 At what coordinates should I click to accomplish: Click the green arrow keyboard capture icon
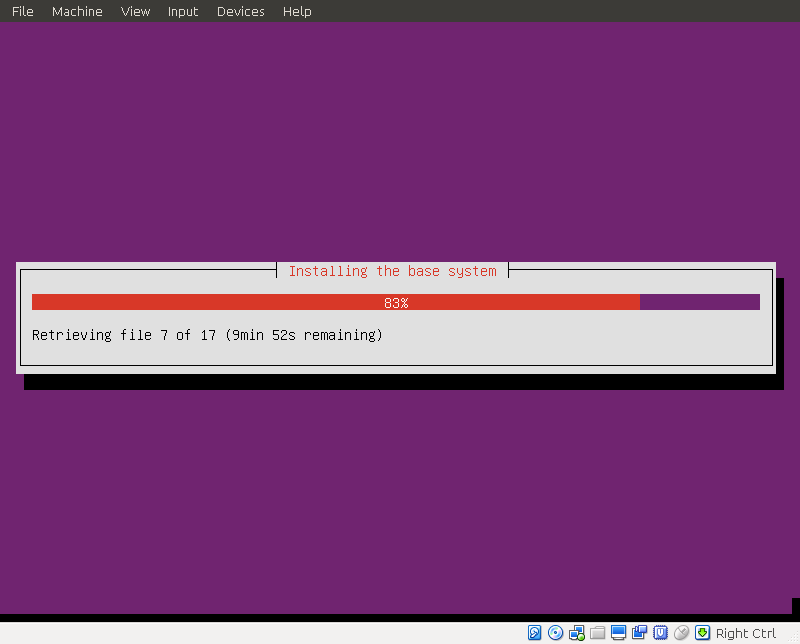703,633
